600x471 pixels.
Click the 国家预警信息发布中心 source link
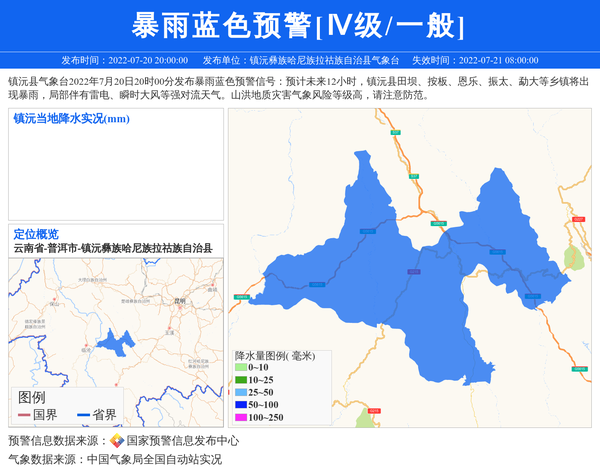pos(182,440)
